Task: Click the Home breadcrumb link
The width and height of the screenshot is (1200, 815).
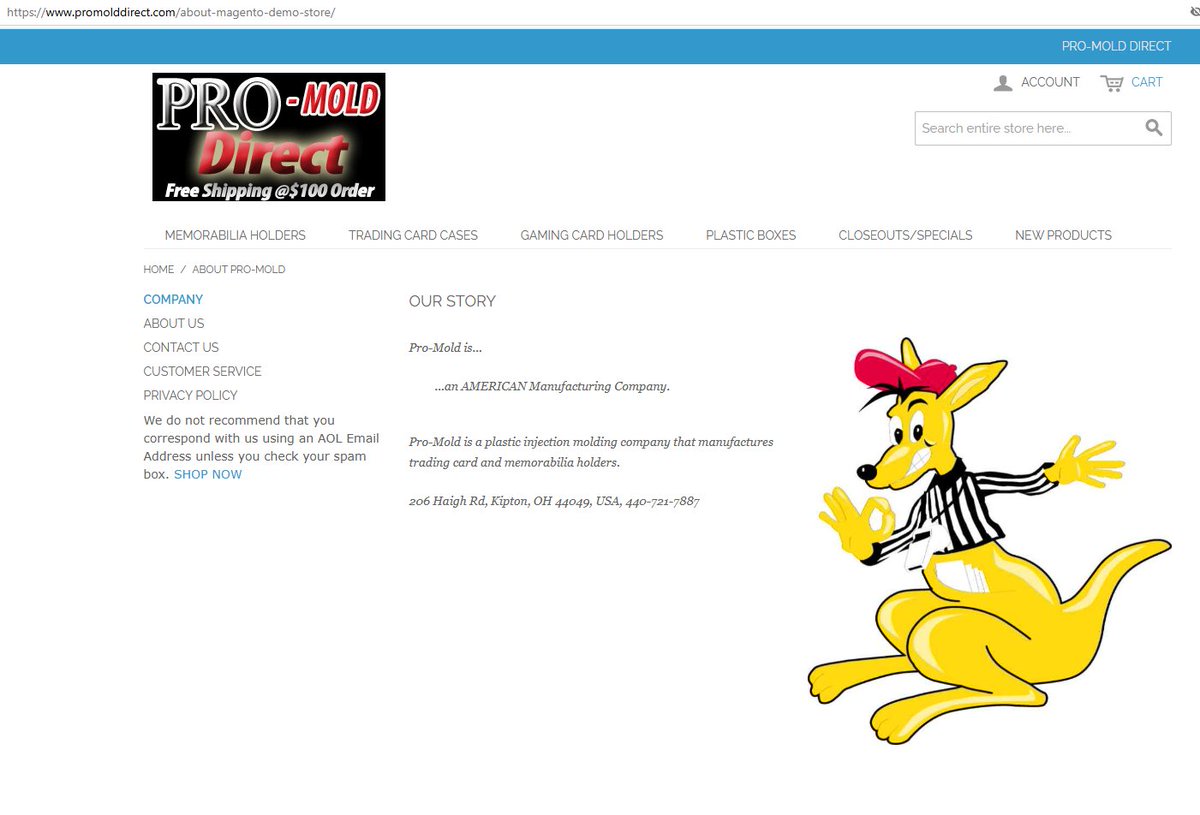Action: [x=158, y=270]
